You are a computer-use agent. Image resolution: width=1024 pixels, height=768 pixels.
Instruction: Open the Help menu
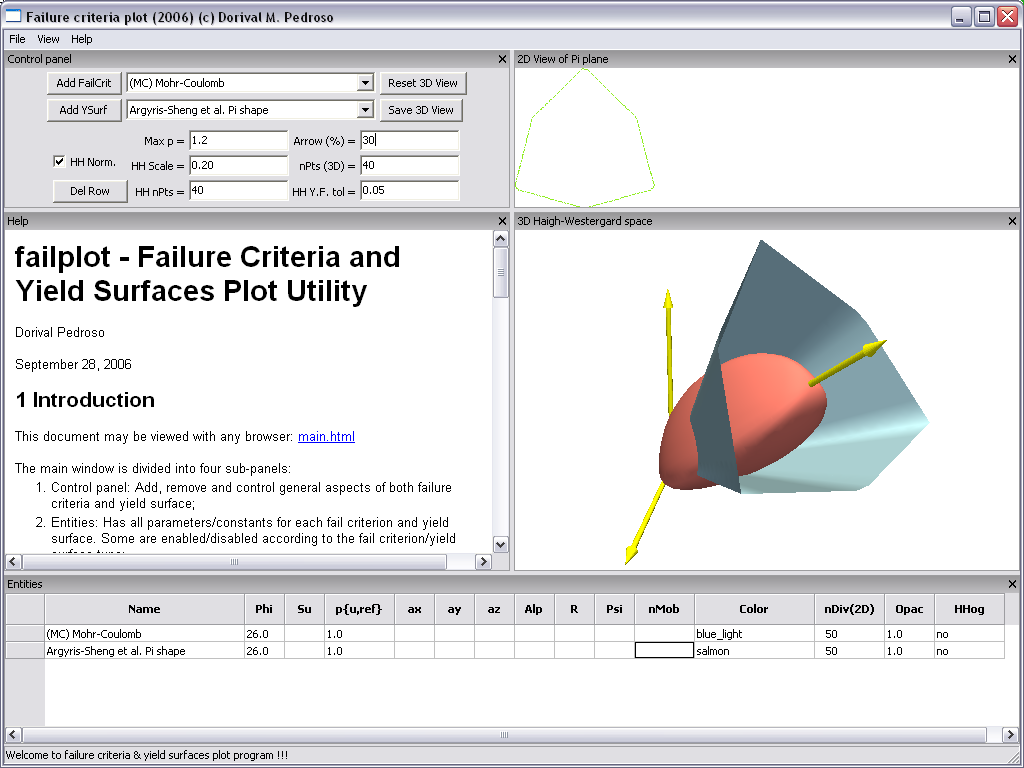(82, 39)
